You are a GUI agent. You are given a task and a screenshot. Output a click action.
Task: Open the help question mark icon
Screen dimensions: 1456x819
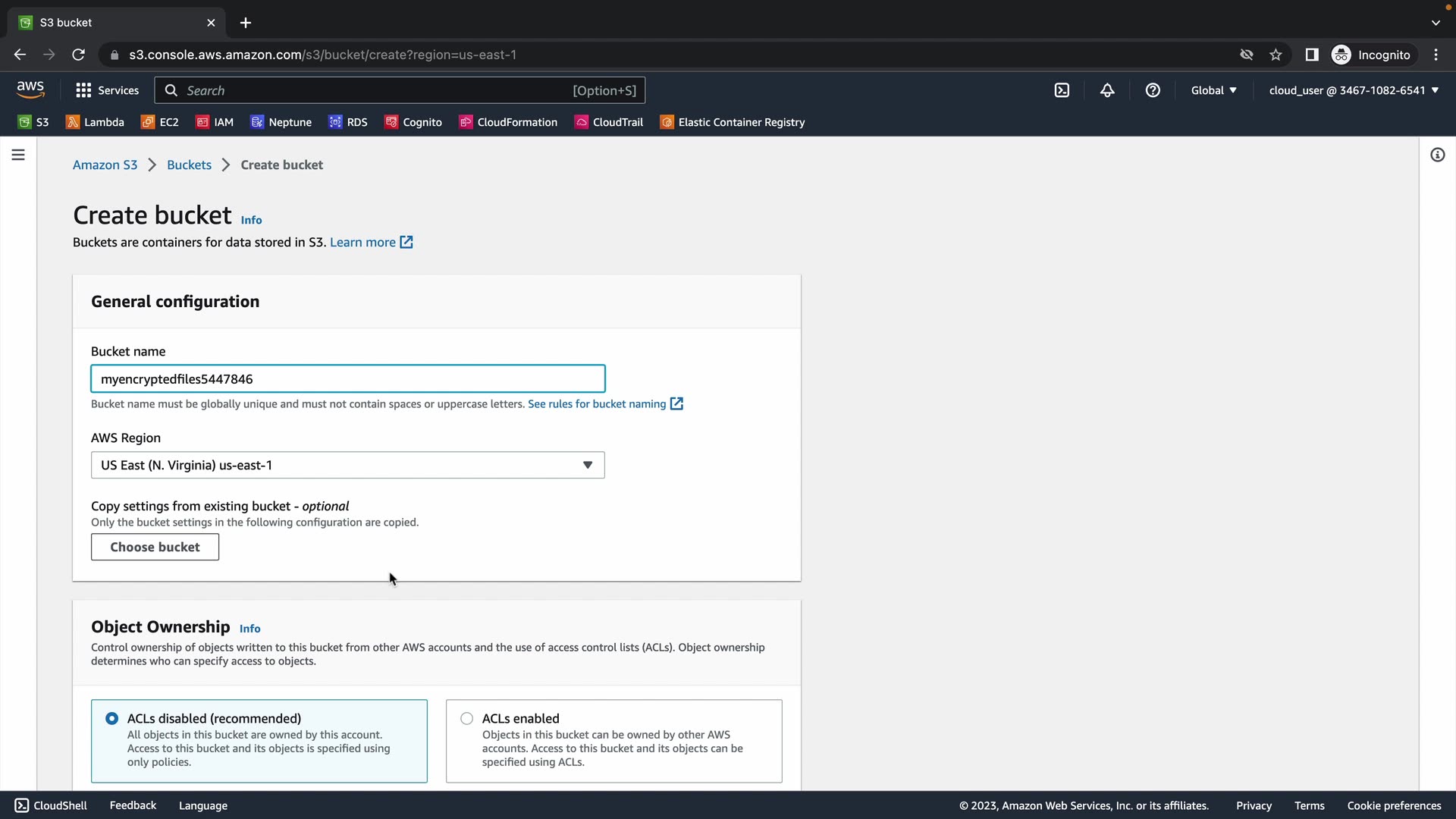tap(1153, 90)
